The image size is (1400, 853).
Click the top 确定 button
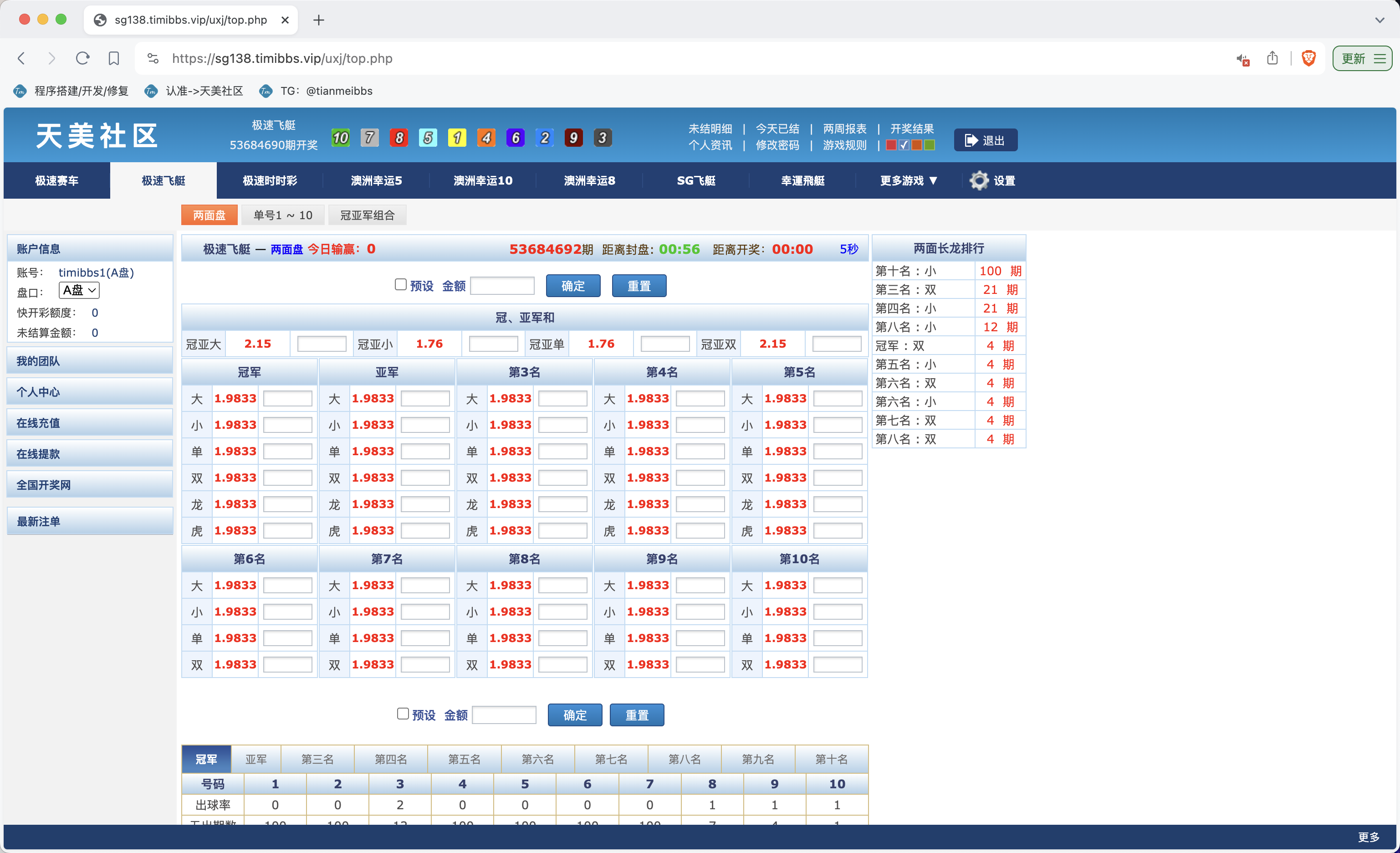(x=573, y=286)
